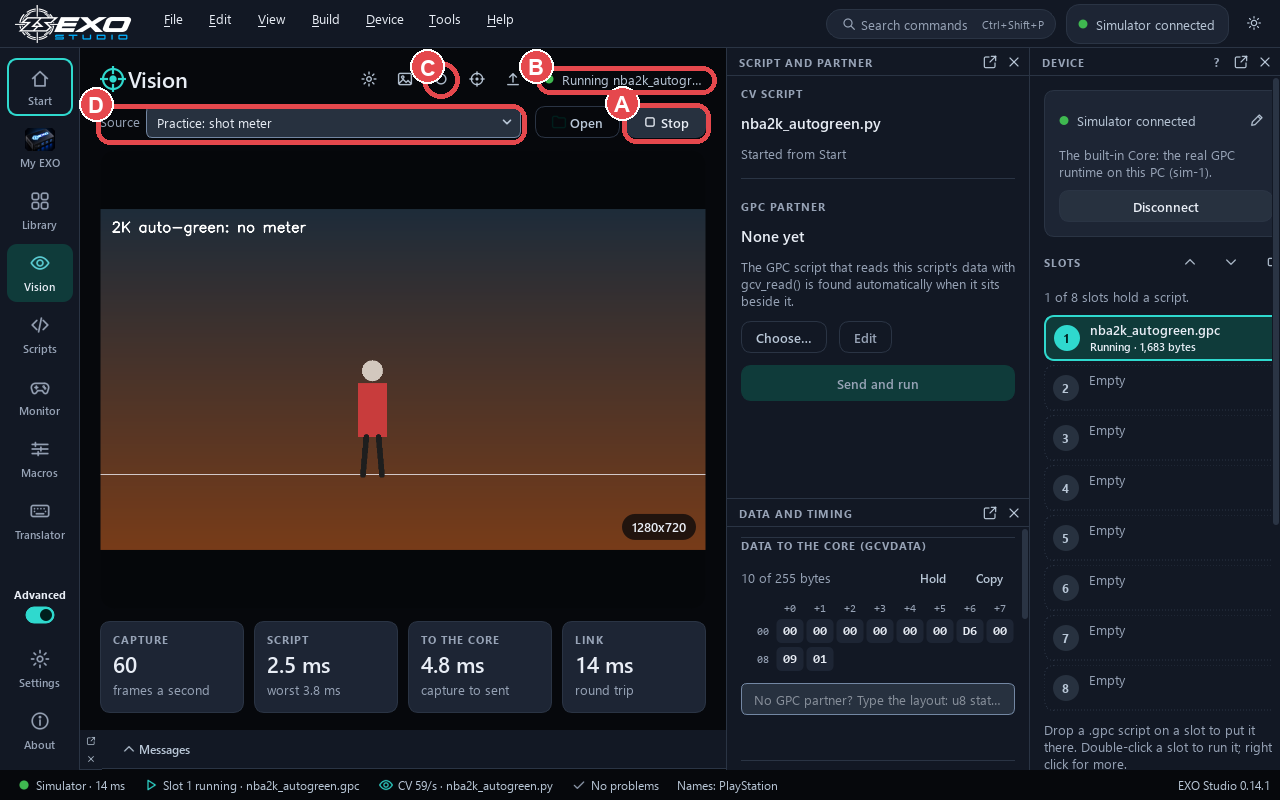The image size is (1280, 800).
Task: Click the Open folder button
Action: tap(577, 123)
